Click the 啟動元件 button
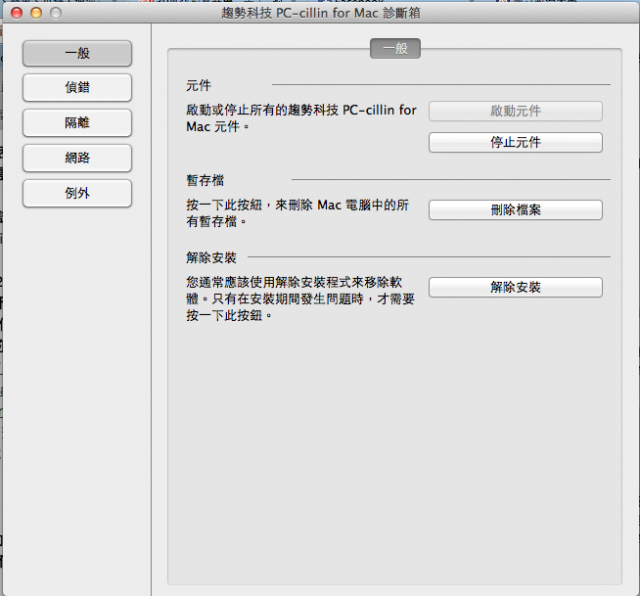Screen dimensions: 640x596 516,111
